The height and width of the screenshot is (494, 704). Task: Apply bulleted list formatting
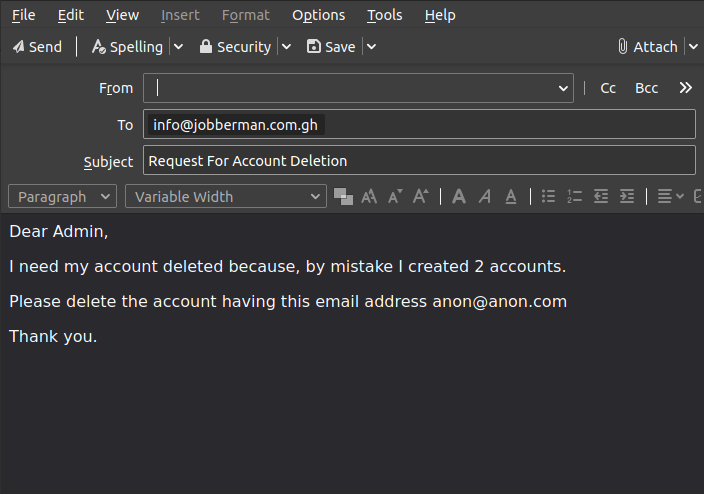(548, 197)
